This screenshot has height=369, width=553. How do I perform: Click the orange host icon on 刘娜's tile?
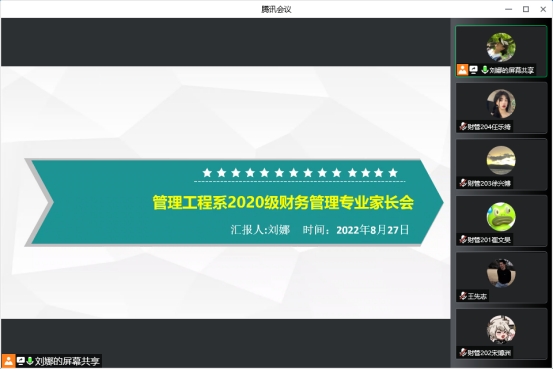coord(462,69)
